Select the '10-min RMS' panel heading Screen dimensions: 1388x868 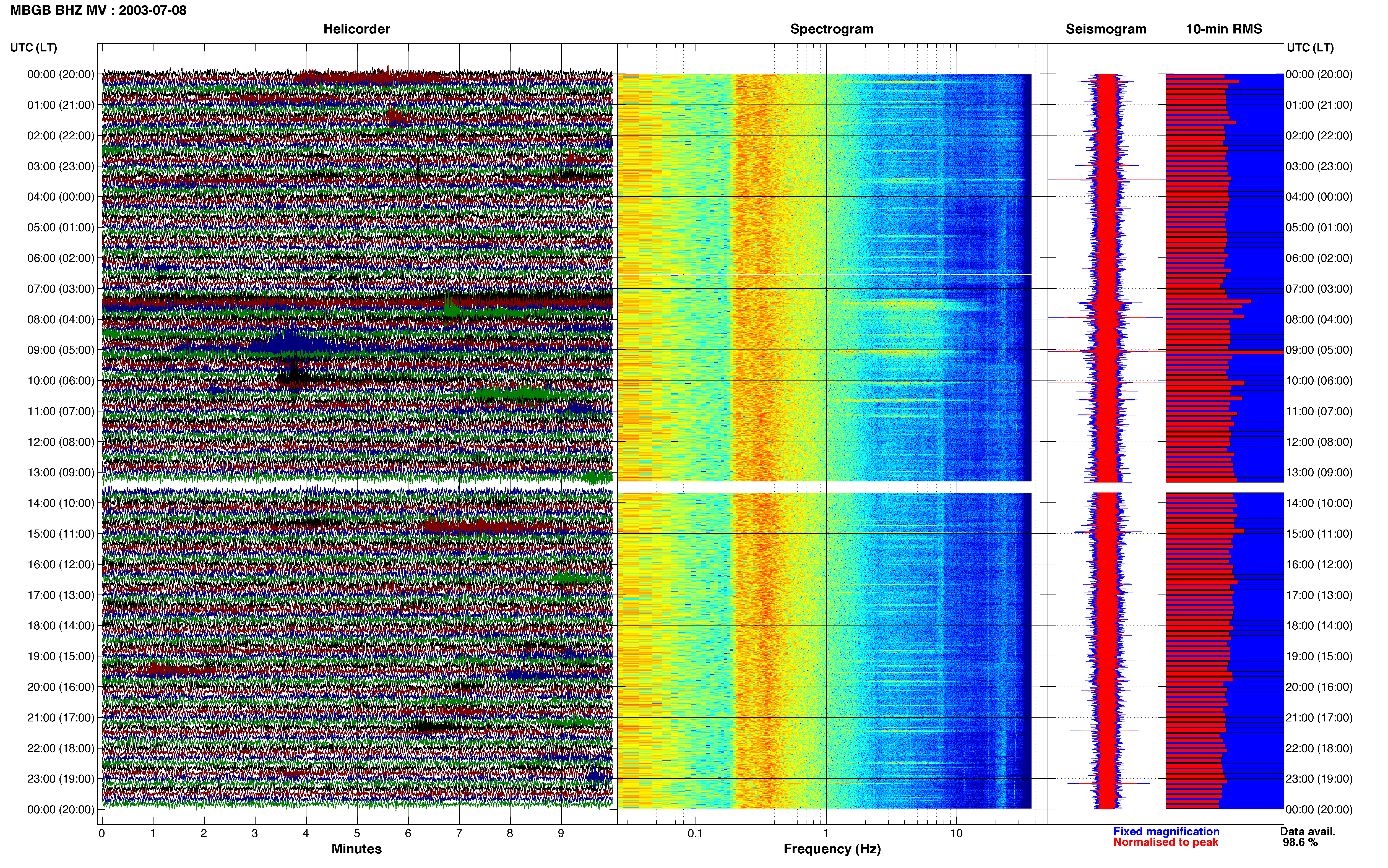point(1224,29)
